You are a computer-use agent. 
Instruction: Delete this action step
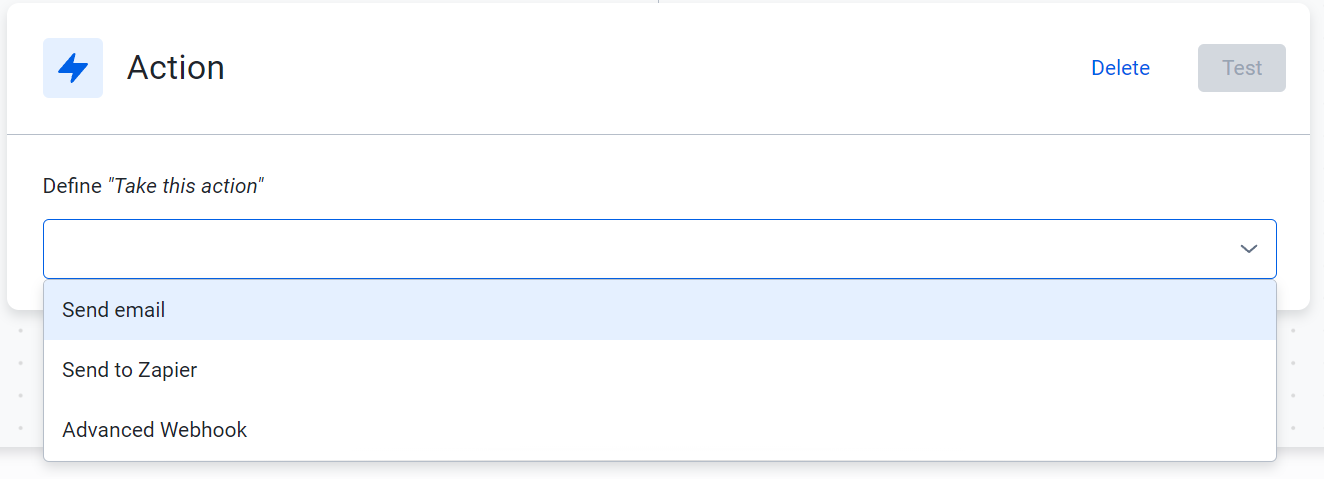(x=1120, y=68)
